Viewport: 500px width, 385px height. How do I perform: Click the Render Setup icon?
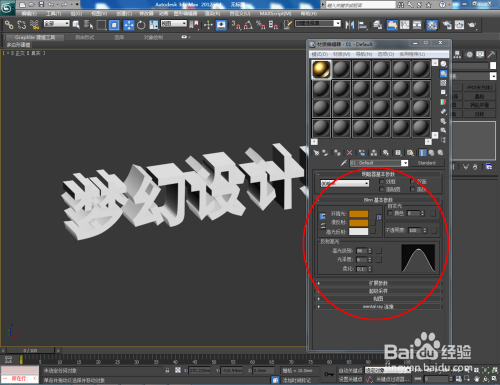[447, 25]
